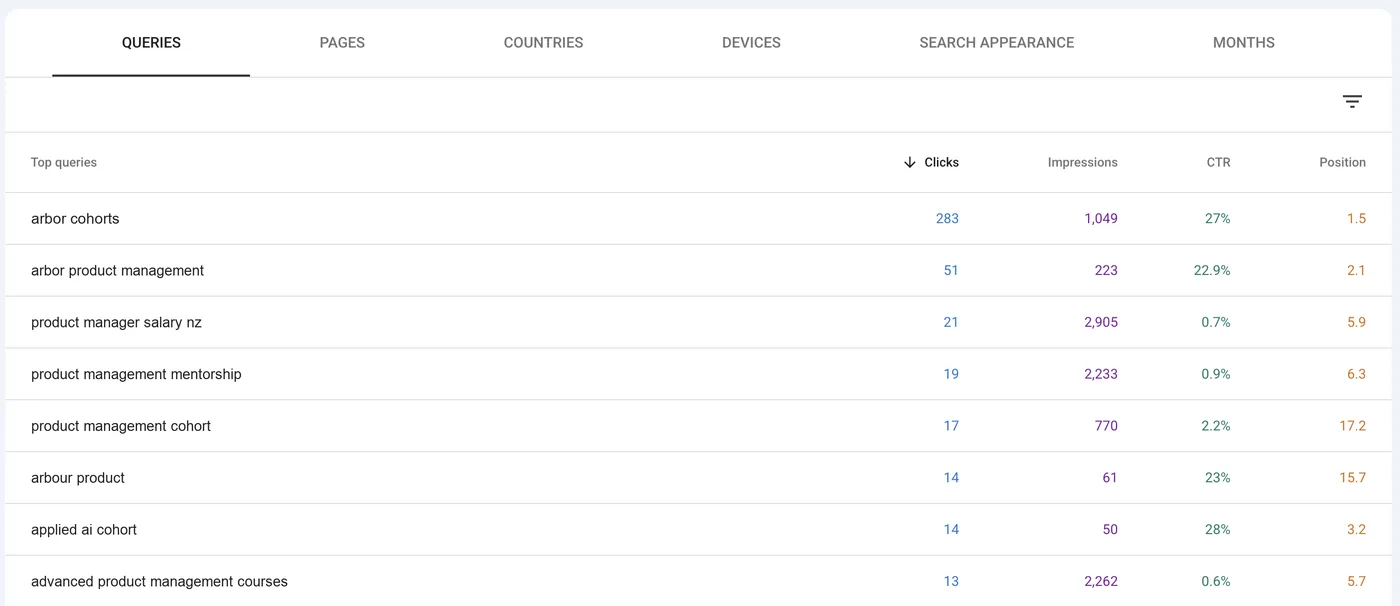Click the 21 clicks value
Screen dimensions: 1400x606
[951, 323]
